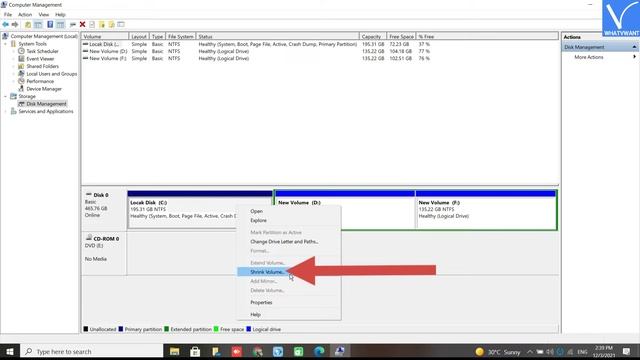
Task: Sort by the Capacity column header
Action: [373, 36]
